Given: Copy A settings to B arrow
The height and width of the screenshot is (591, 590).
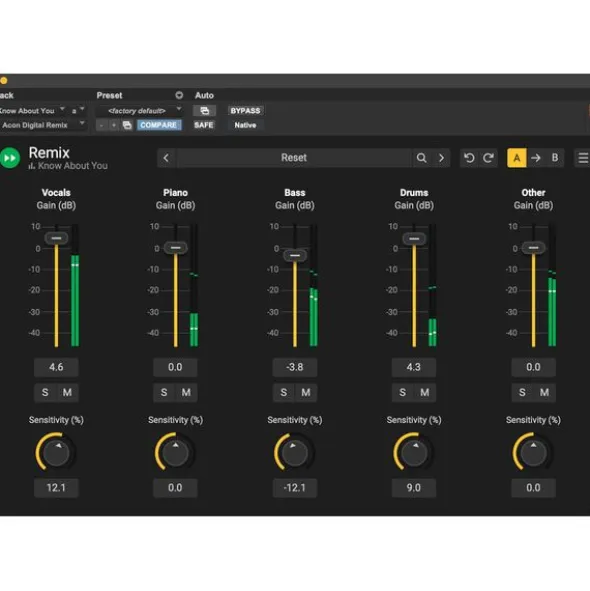Looking at the screenshot, I should tap(536, 158).
